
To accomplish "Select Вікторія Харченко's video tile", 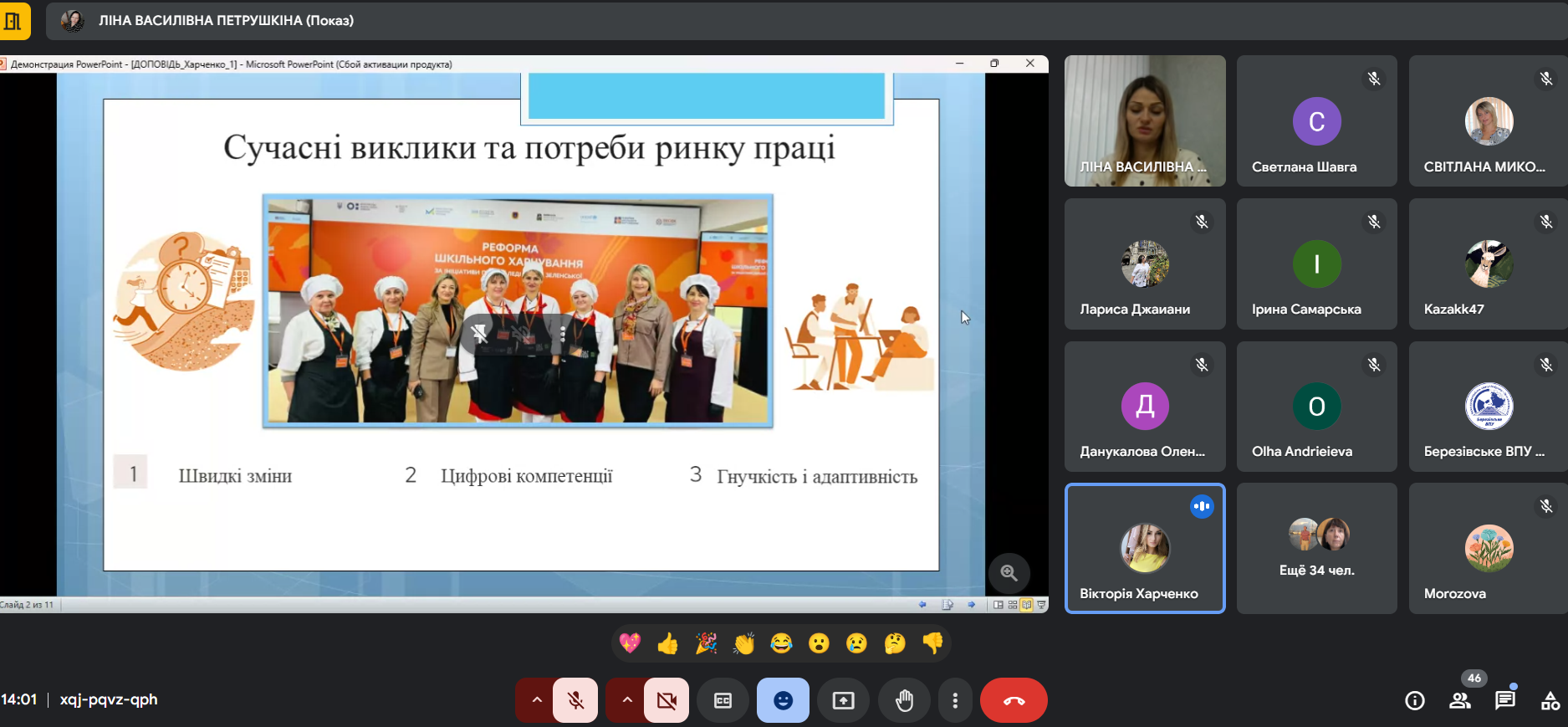I will (1144, 548).
